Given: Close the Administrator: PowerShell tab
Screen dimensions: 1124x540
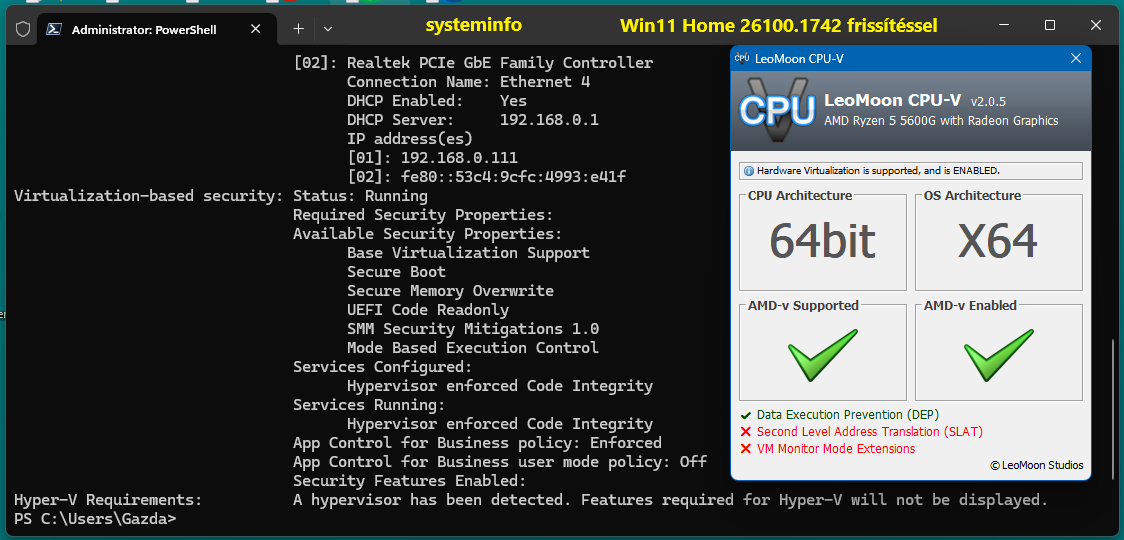Looking at the screenshot, I should pyautogui.click(x=256, y=29).
